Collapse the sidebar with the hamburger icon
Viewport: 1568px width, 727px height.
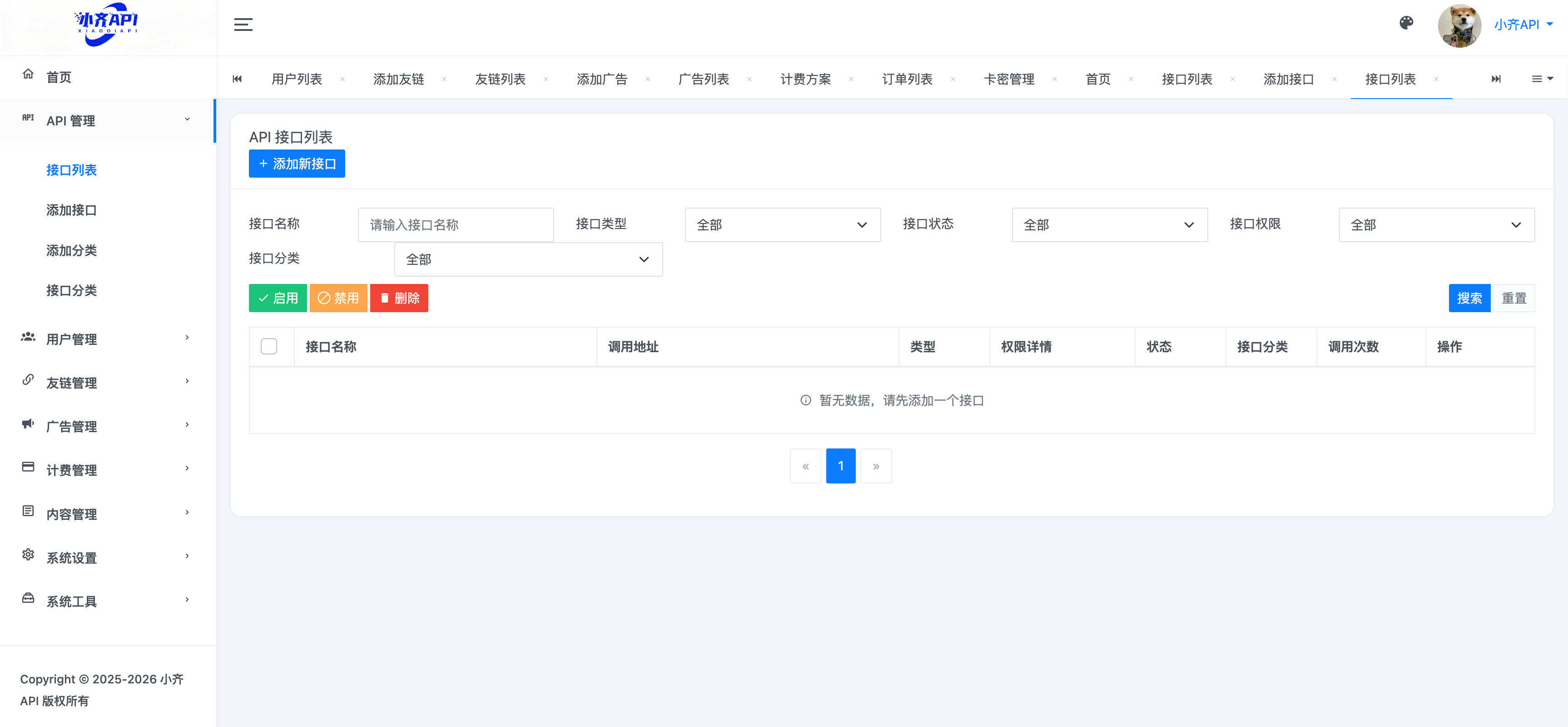click(x=243, y=25)
